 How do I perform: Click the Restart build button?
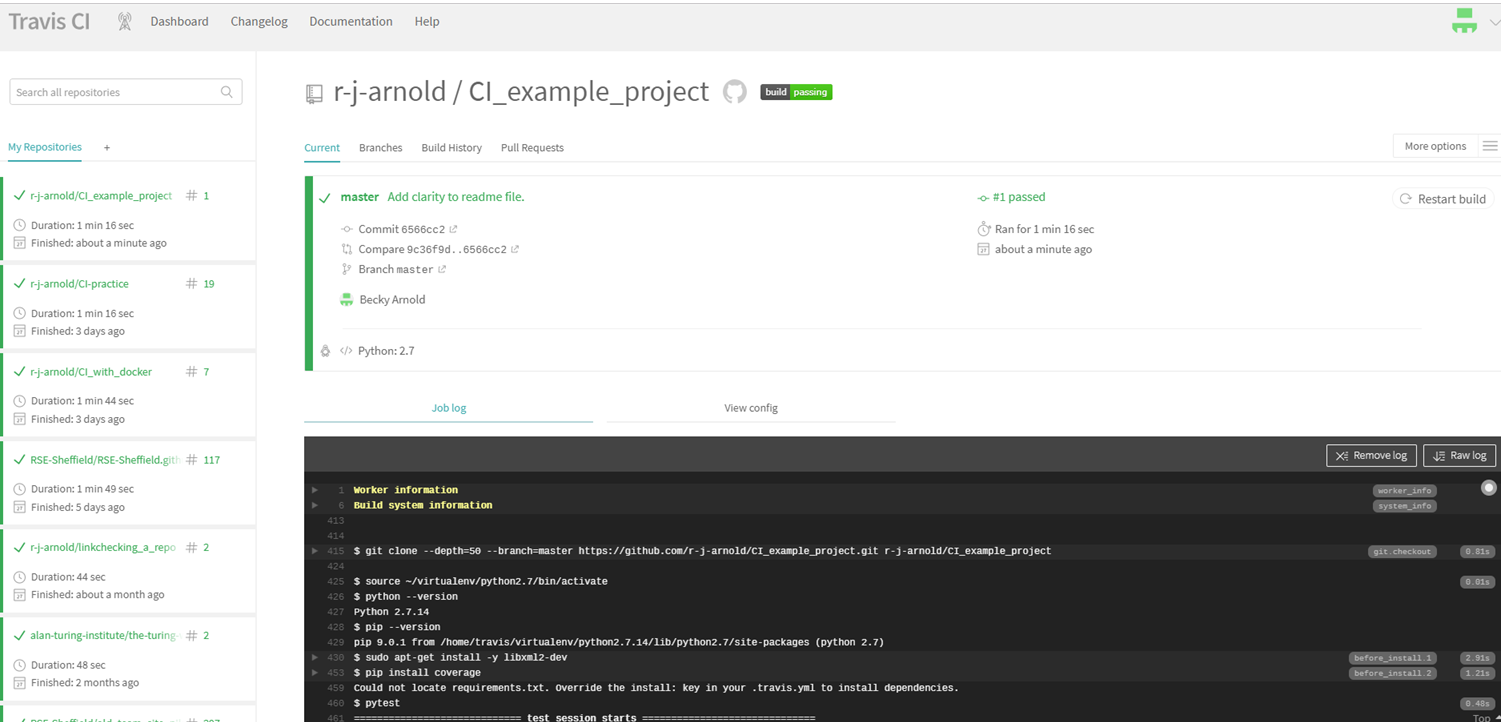point(1442,199)
